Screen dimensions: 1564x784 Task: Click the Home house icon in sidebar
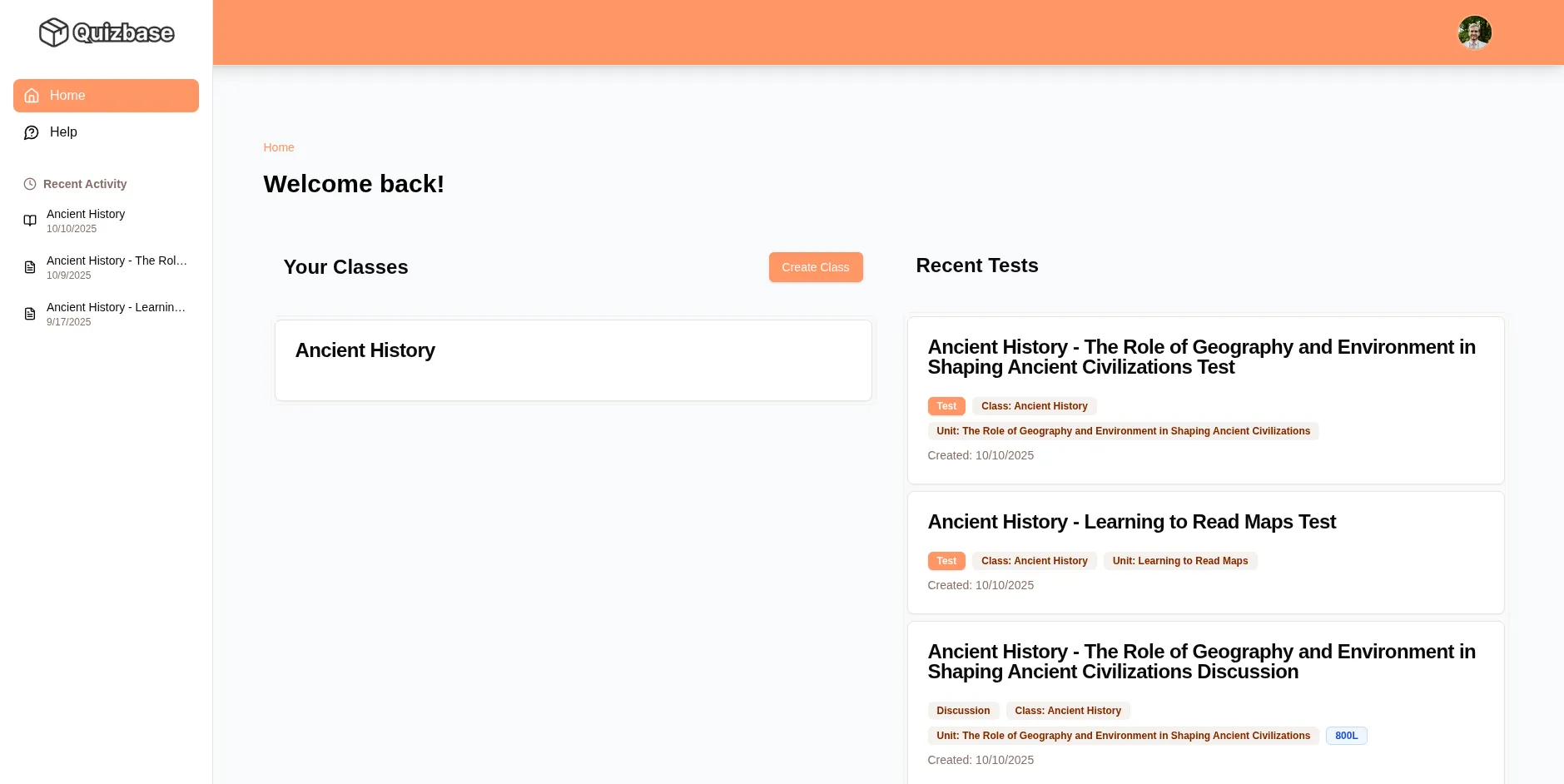pos(32,96)
